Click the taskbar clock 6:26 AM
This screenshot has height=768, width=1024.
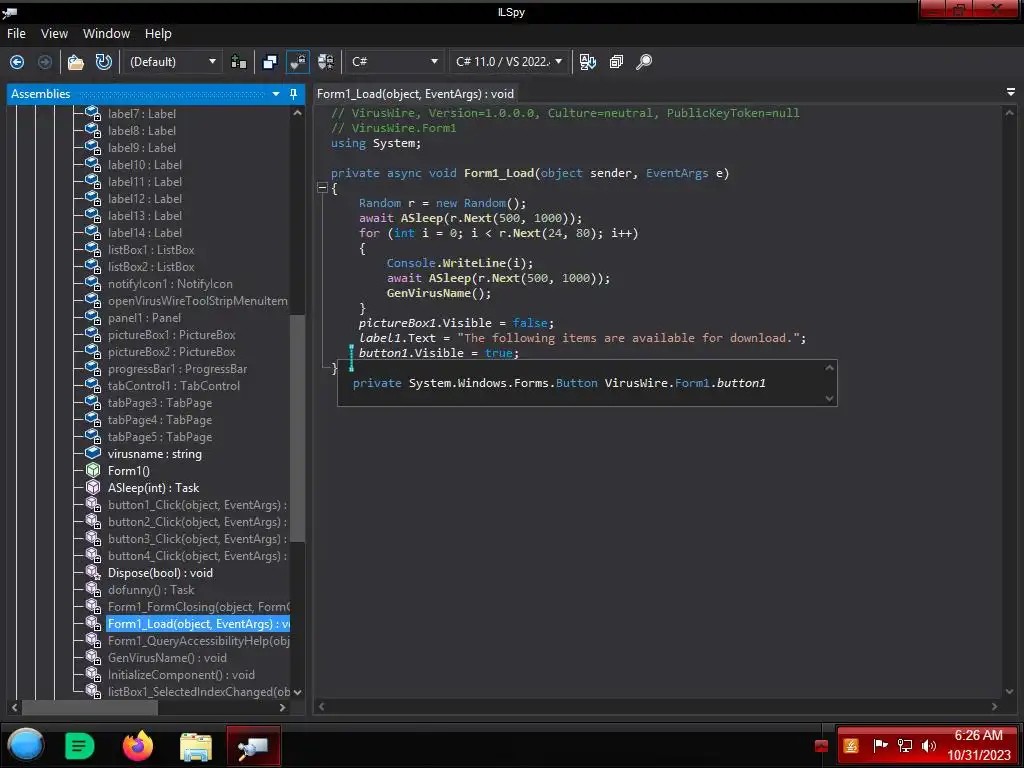coord(978,735)
